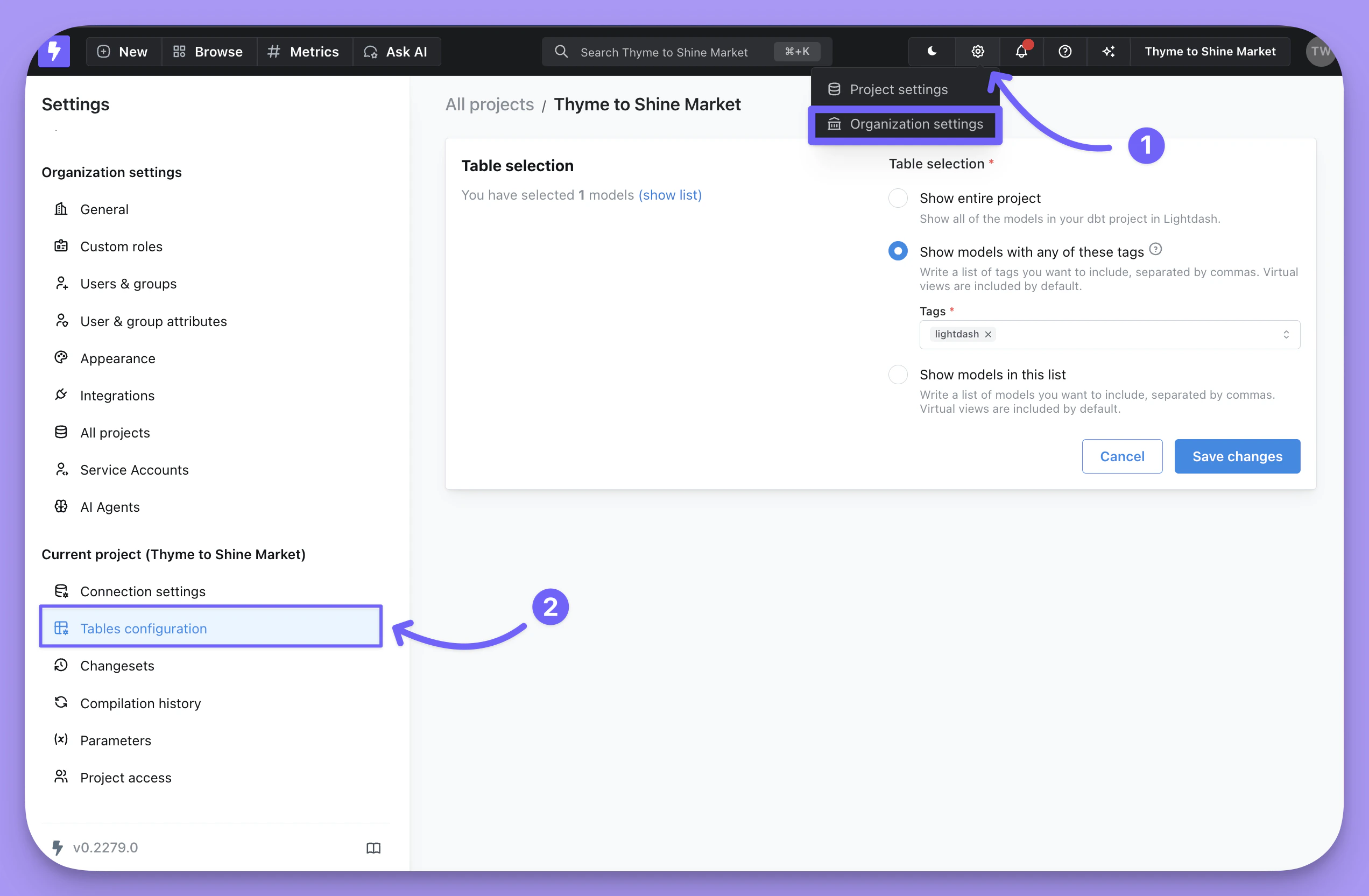Open notifications bell icon
The width and height of the screenshot is (1369, 896).
1021,52
